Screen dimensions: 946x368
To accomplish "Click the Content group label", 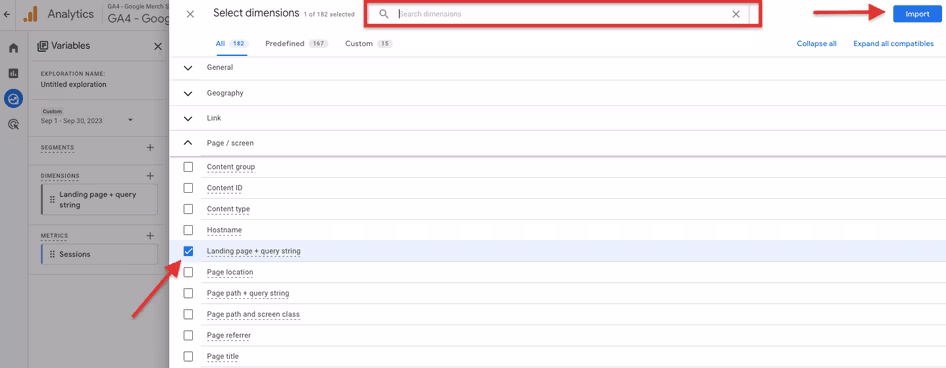I will (x=231, y=167).
